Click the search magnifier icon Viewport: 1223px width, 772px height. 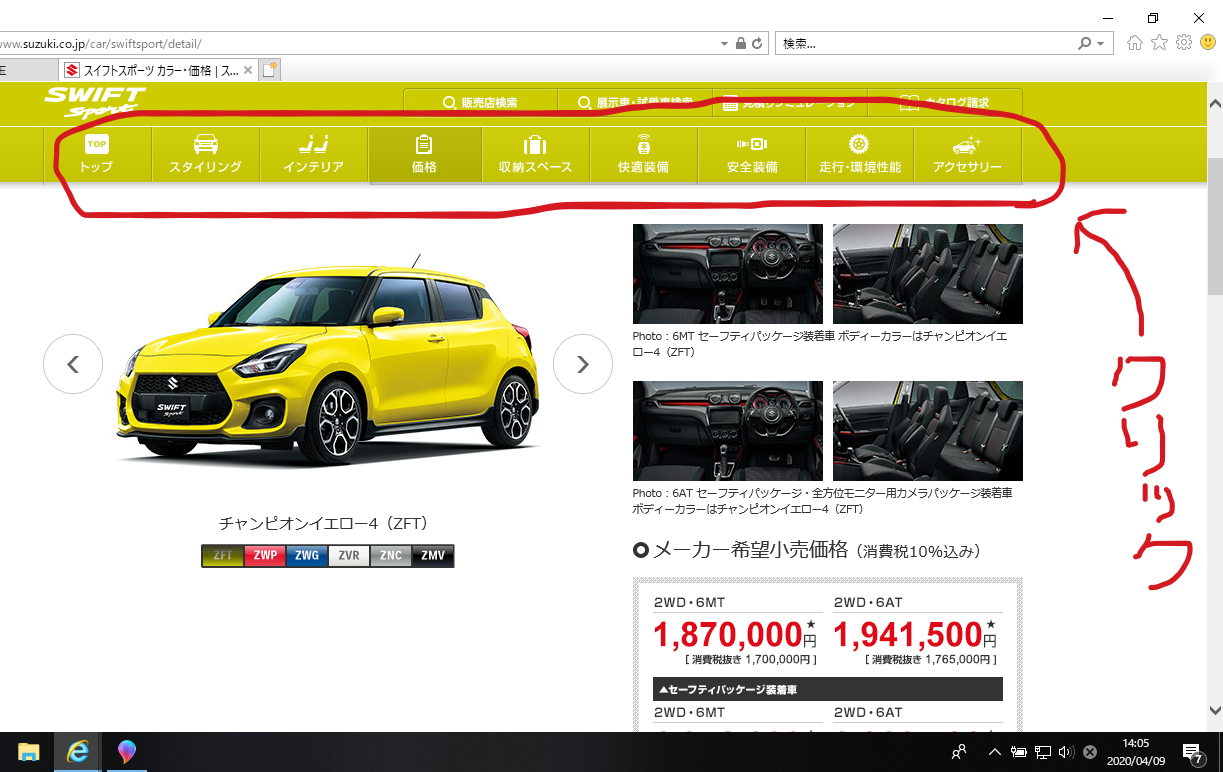[x=1085, y=44]
